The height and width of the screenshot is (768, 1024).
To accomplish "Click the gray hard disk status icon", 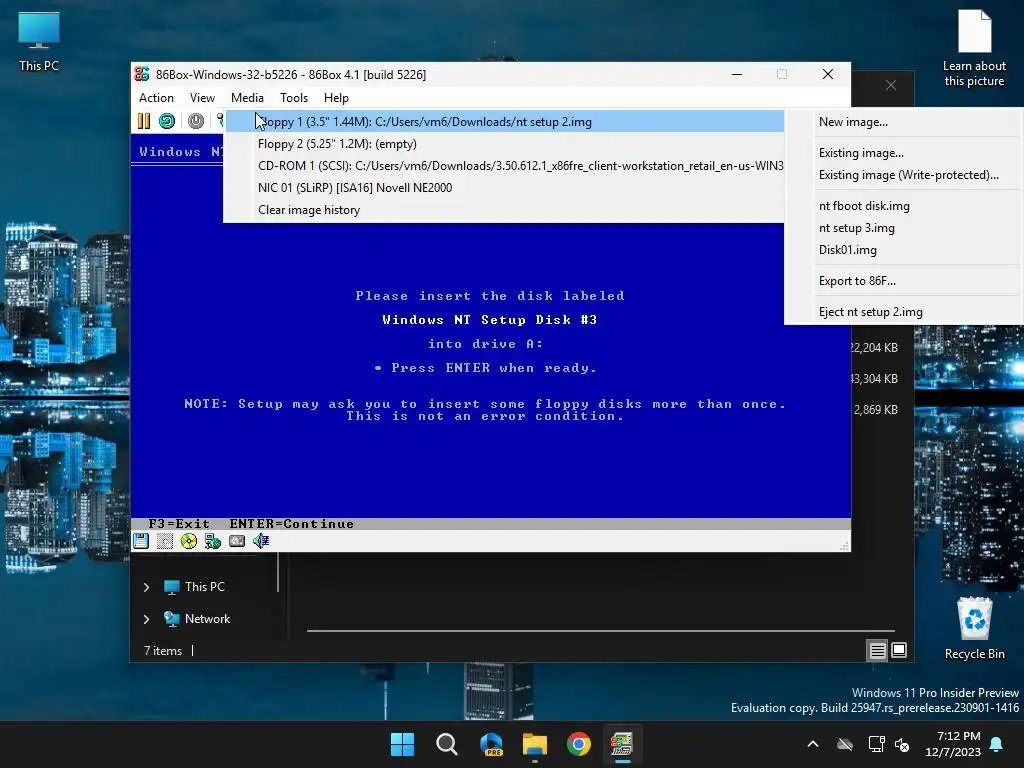I will (x=236, y=541).
